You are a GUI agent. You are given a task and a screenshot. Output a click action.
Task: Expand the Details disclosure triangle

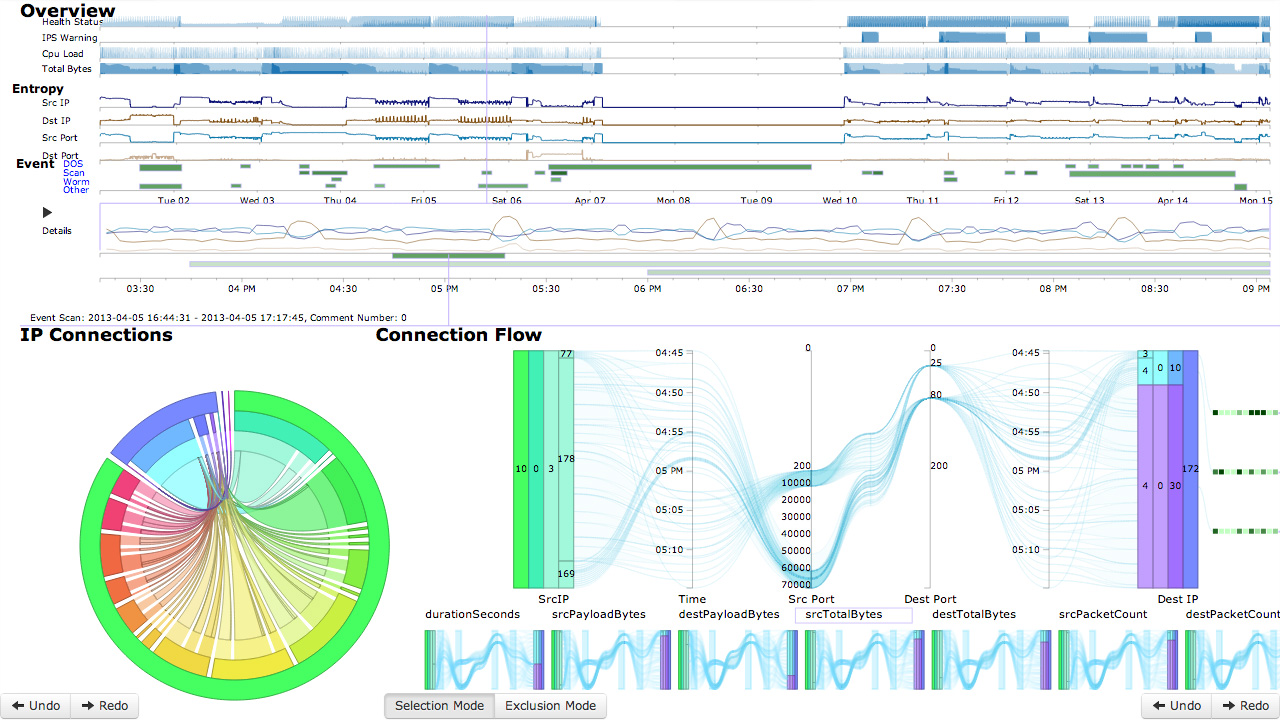pos(47,212)
